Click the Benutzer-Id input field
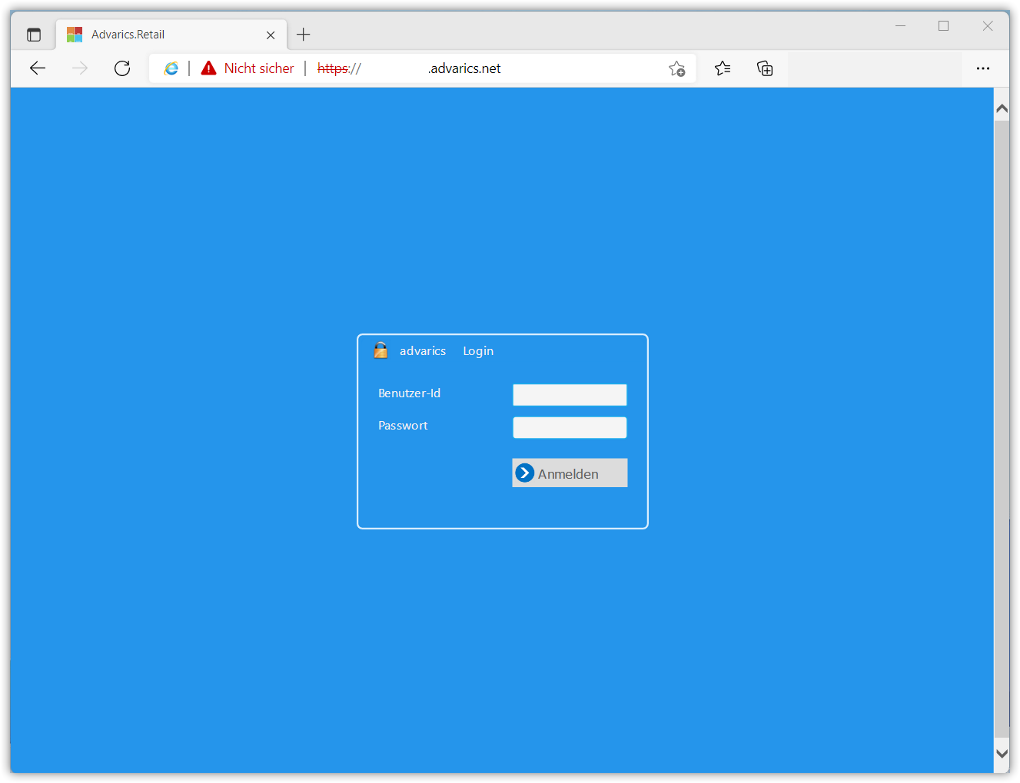 [570, 395]
